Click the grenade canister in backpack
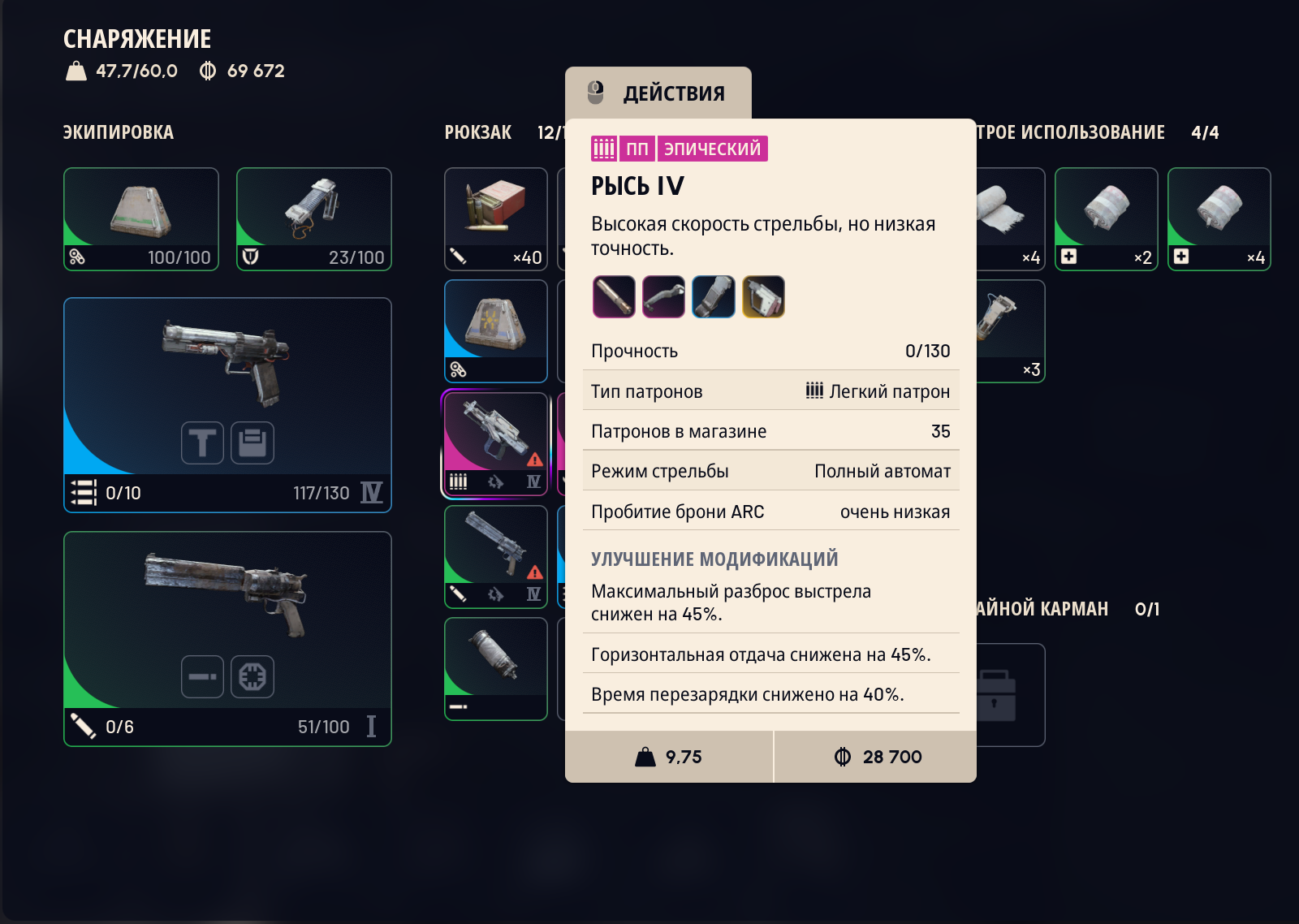The image size is (1299, 924). pyautogui.click(x=496, y=669)
